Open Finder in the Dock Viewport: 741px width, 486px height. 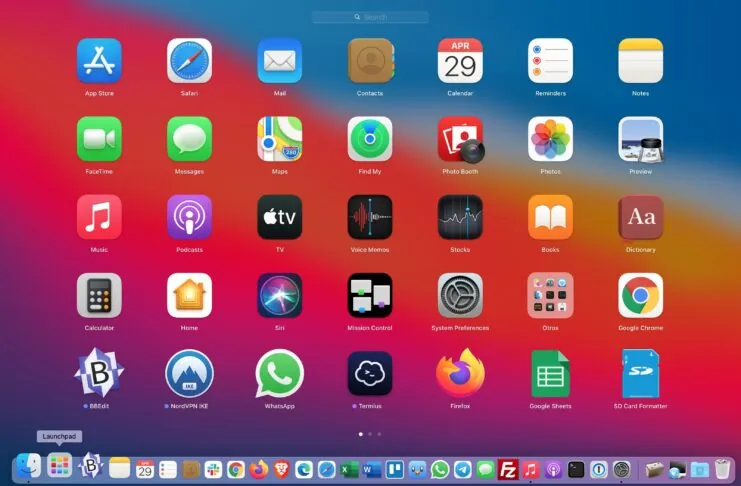tap(29, 466)
